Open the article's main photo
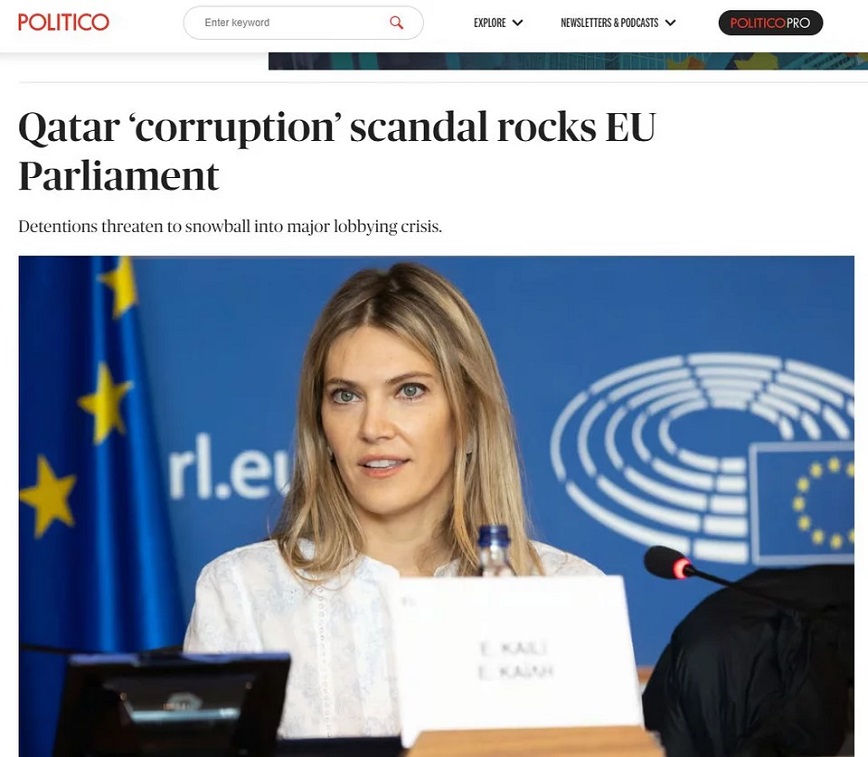The width and height of the screenshot is (868, 757). [x=436, y=506]
